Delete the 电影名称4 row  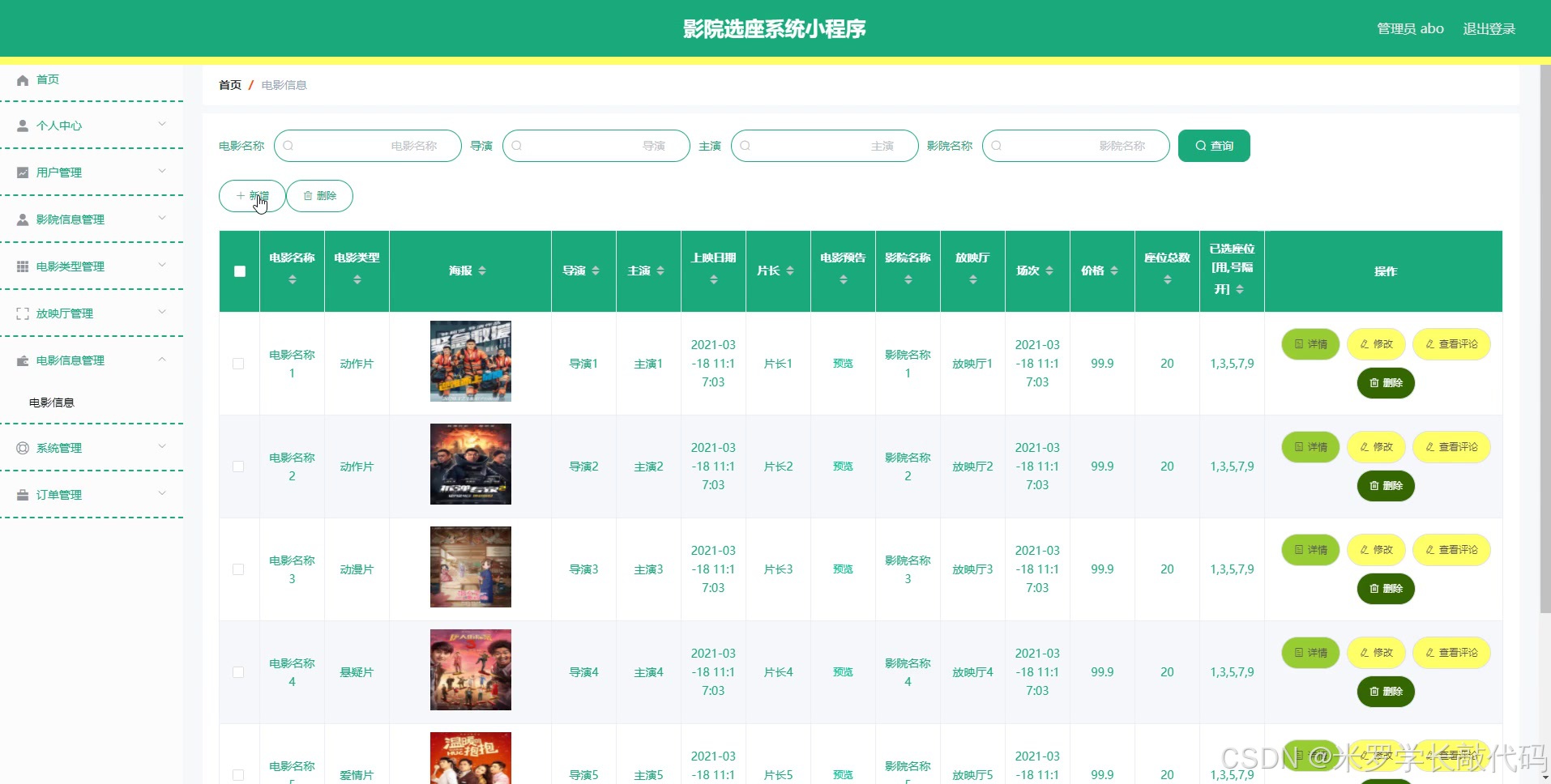pyautogui.click(x=1386, y=692)
